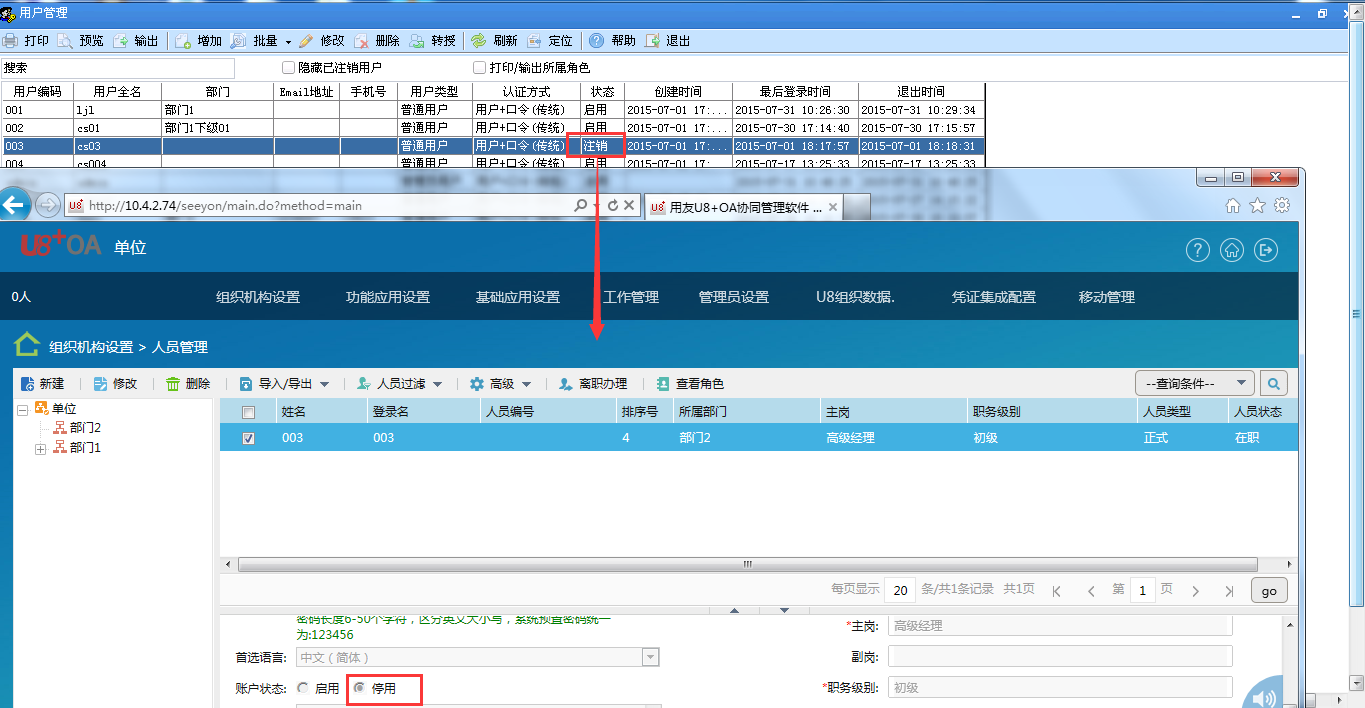Click the 刷新 (Refresh) toolbar icon
Screen dimensions: 1365x708
point(479,41)
